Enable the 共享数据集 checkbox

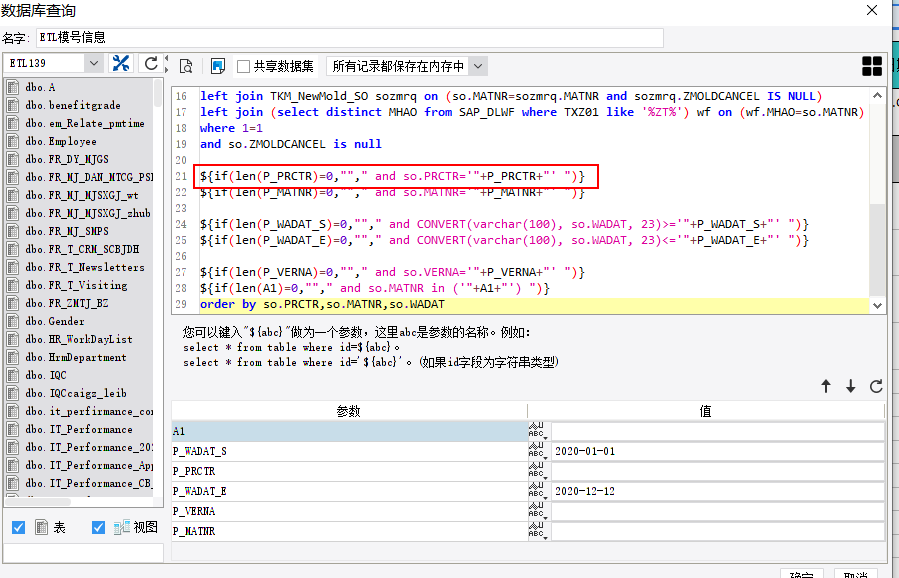(x=243, y=67)
